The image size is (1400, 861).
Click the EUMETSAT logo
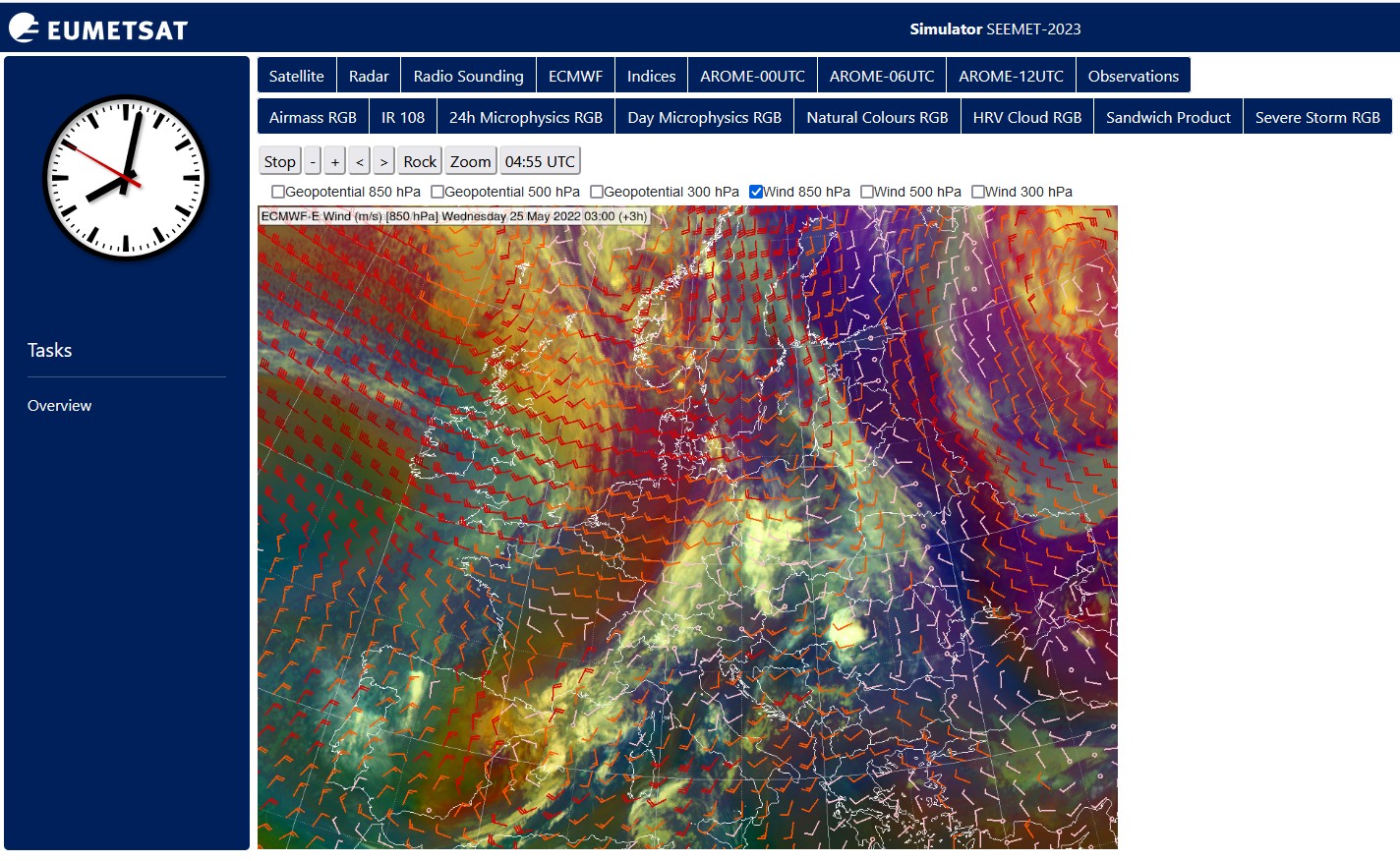point(98,29)
